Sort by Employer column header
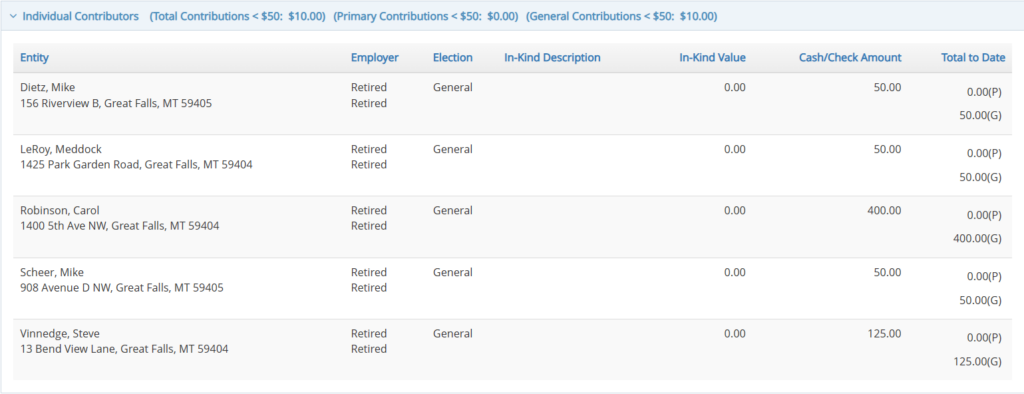The image size is (1024, 394). pos(375,57)
